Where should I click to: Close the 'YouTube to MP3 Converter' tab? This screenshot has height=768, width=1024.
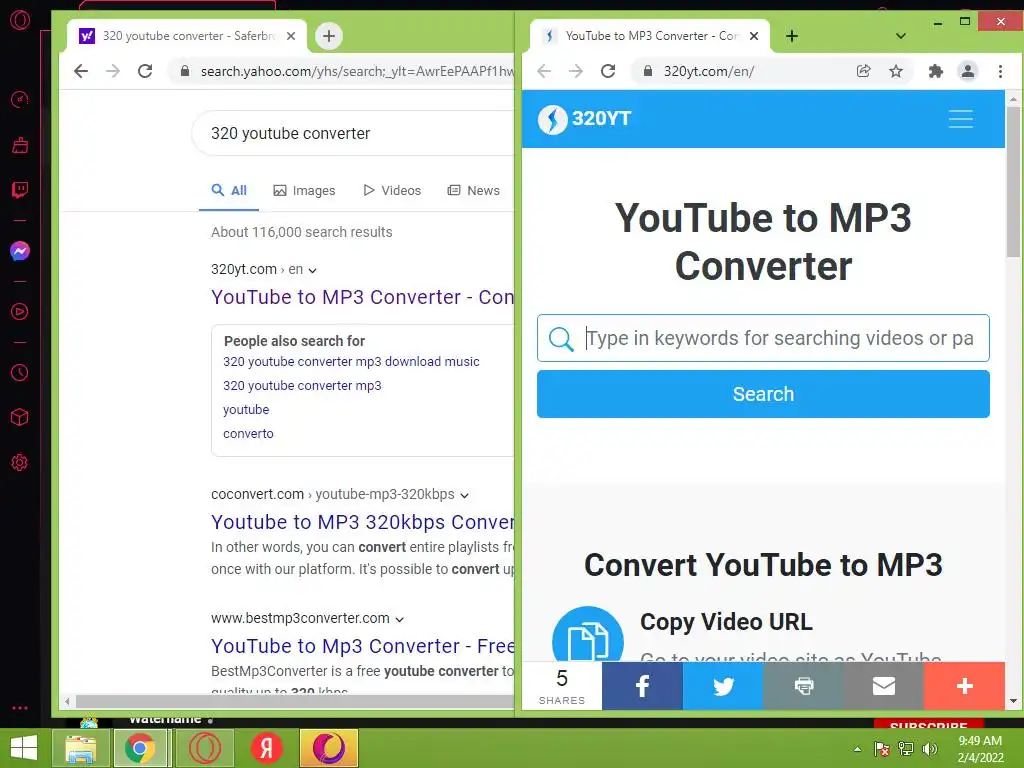pos(754,36)
